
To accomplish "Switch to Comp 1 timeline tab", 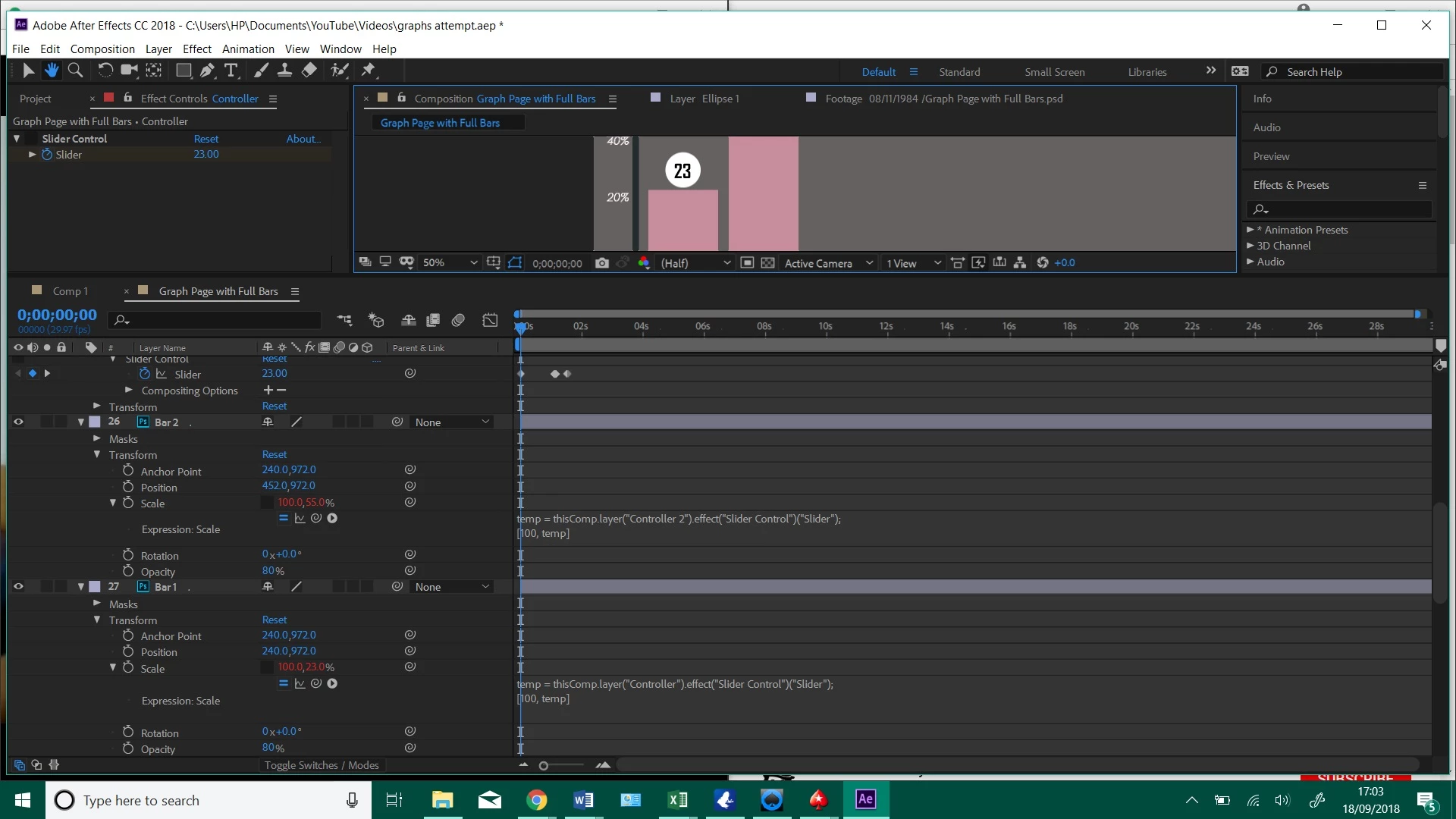I will point(70,291).
